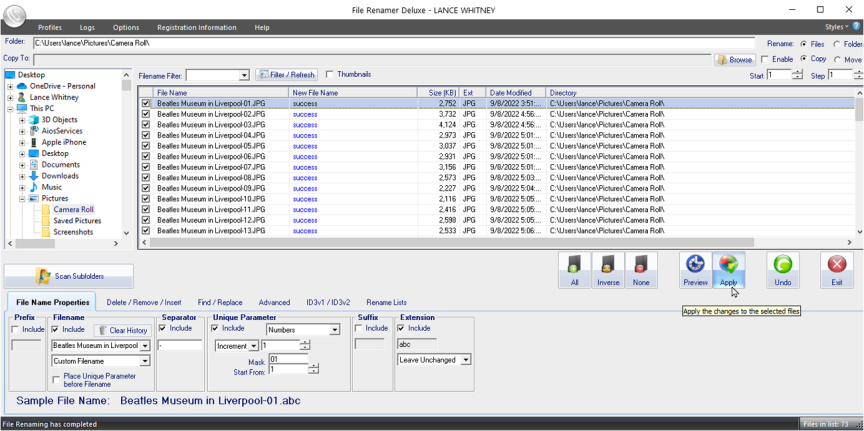864x431 pixels.
Task: Select Screenshots folder in tree
Action: click(73, 232)
